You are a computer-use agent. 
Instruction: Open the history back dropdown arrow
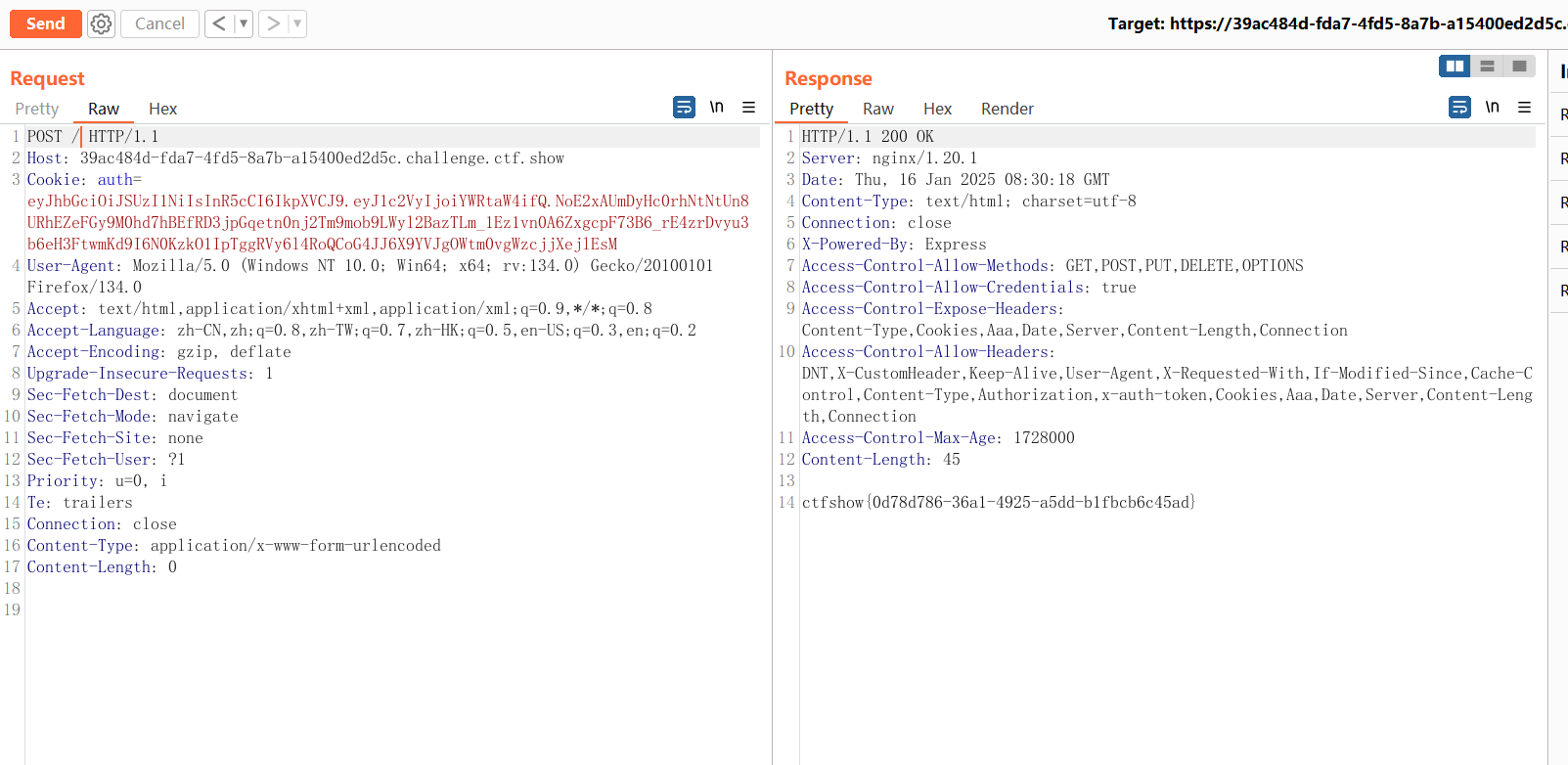tap(244, 23)
